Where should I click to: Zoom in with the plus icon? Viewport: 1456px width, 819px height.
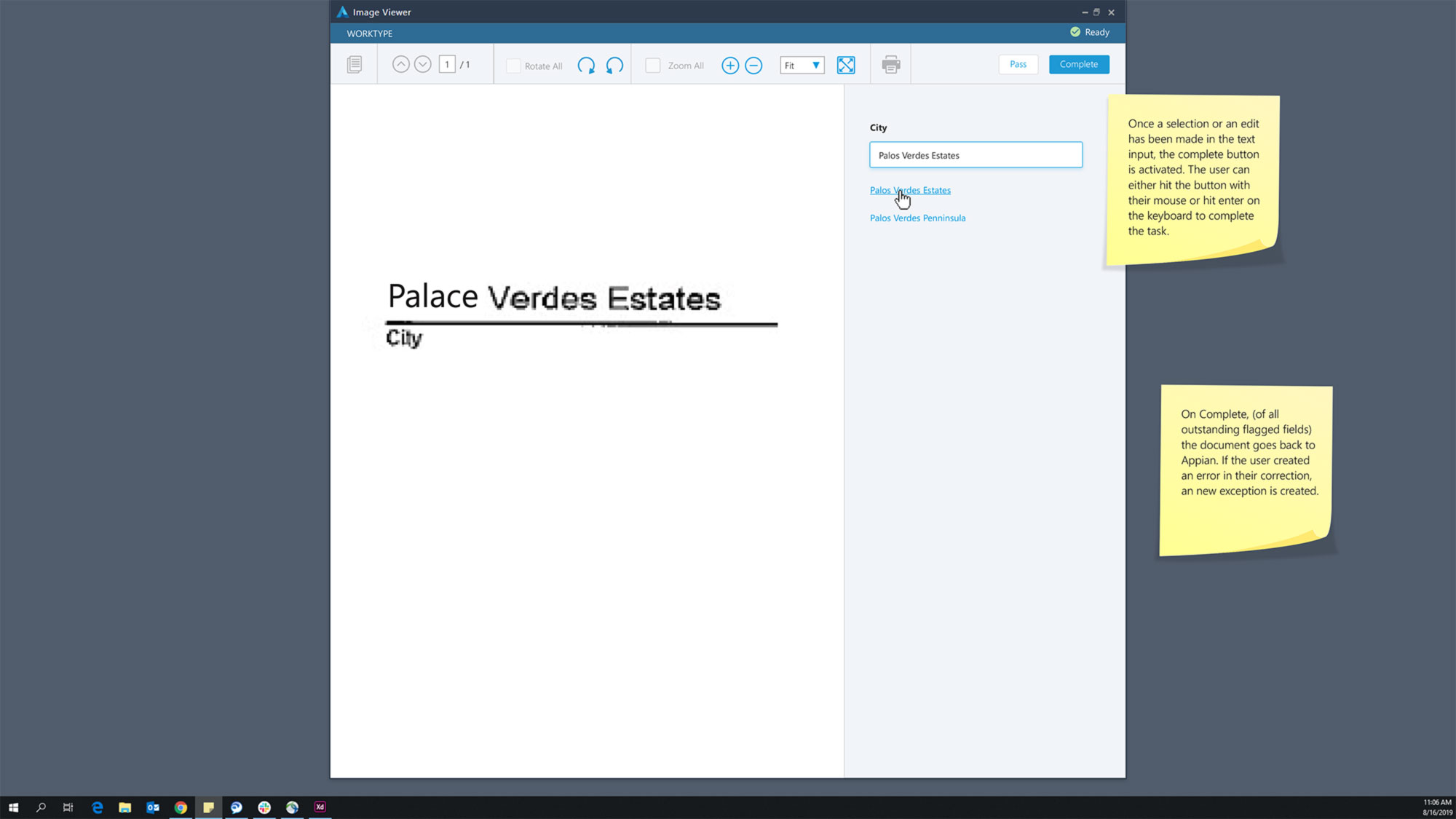[x=730, y=66]
